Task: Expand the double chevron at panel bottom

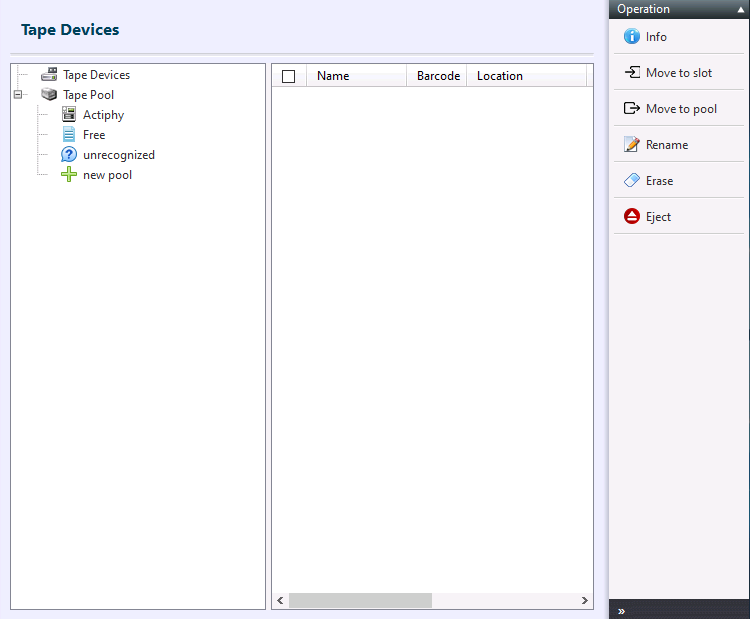Action: pyautogui.click(x=621, y=611)
